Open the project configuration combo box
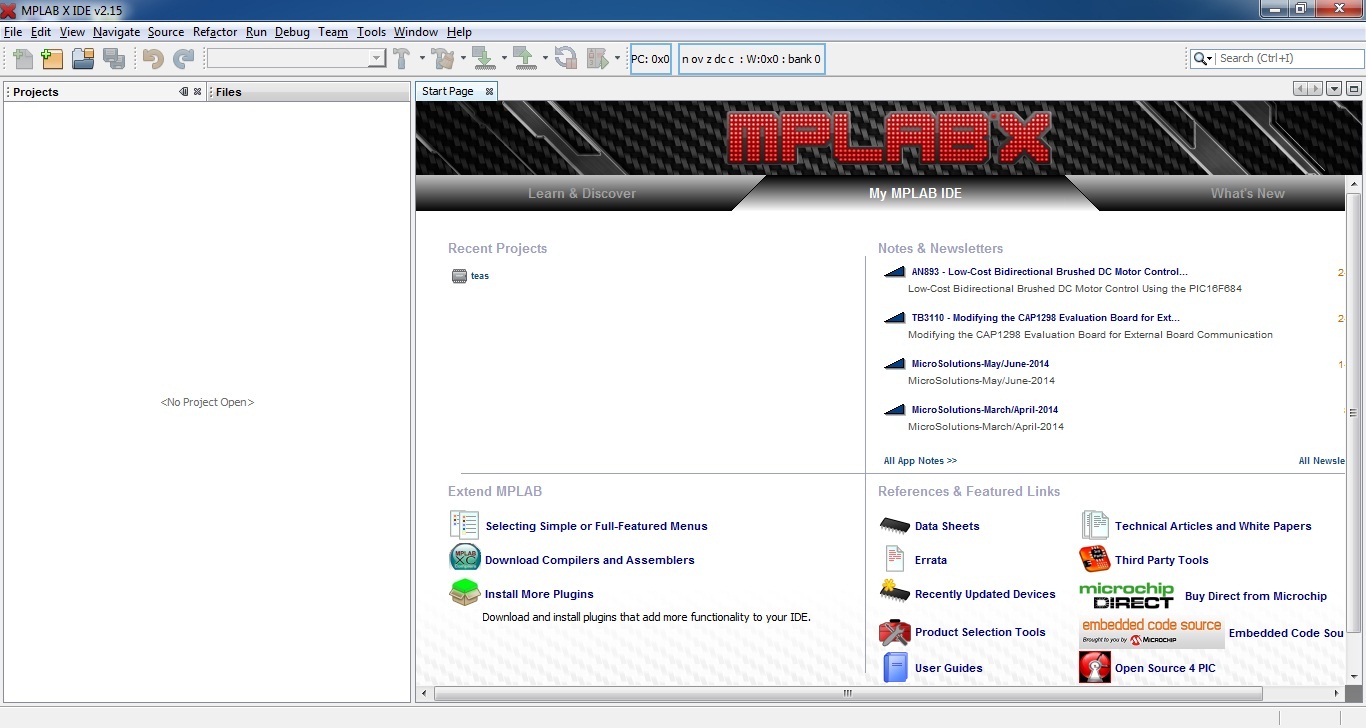Screen dimensions: 1366x728 (x=296, y=59)
